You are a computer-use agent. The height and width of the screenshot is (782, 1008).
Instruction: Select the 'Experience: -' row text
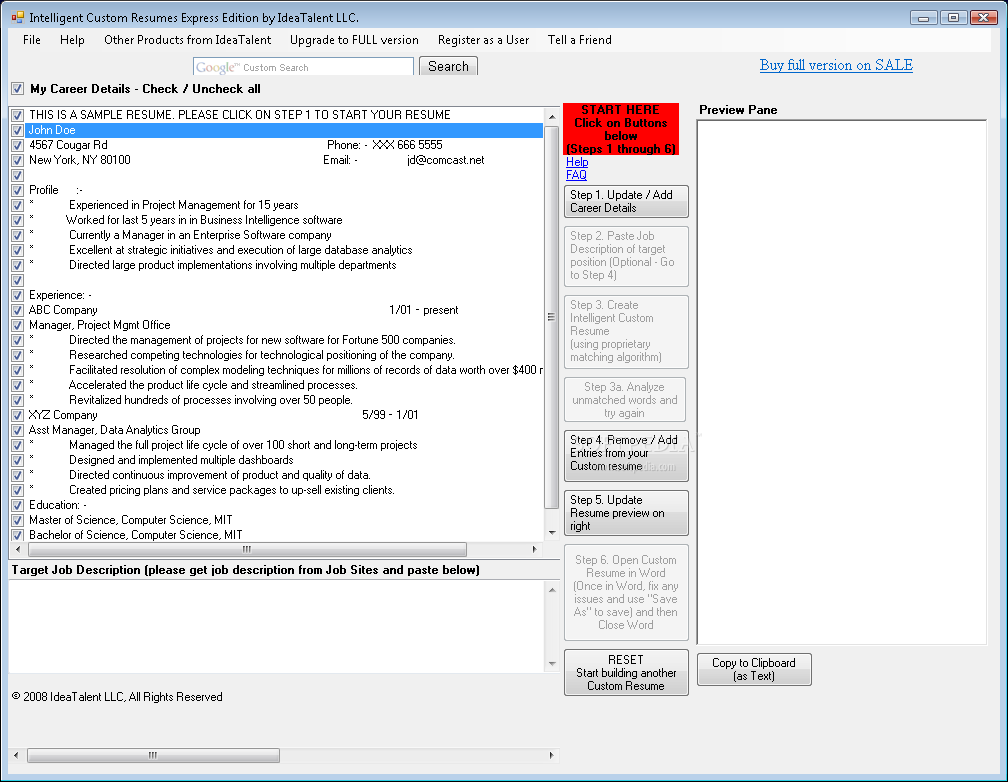tap(60, 295)
